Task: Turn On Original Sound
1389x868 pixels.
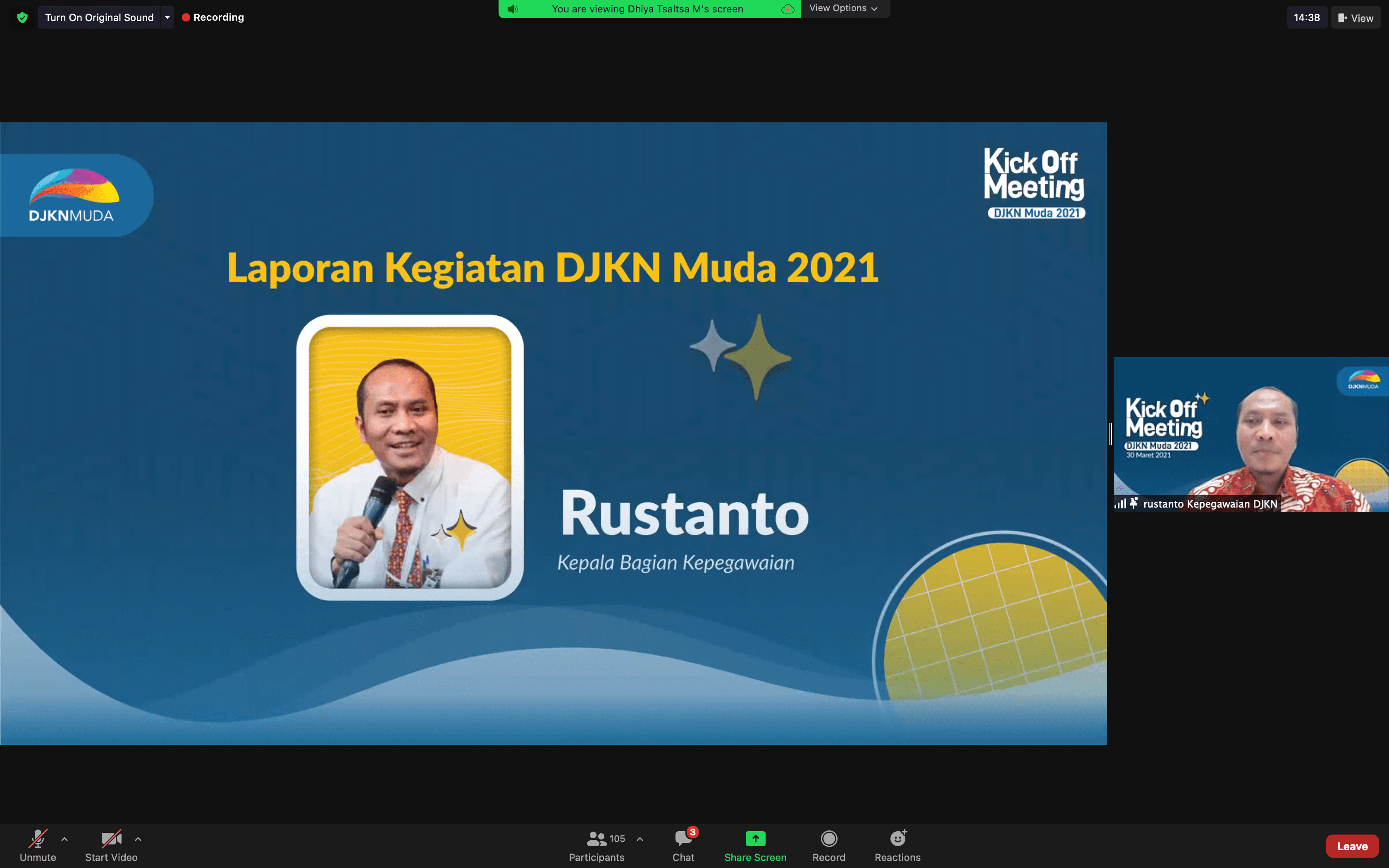Action: tap(99, 17)
